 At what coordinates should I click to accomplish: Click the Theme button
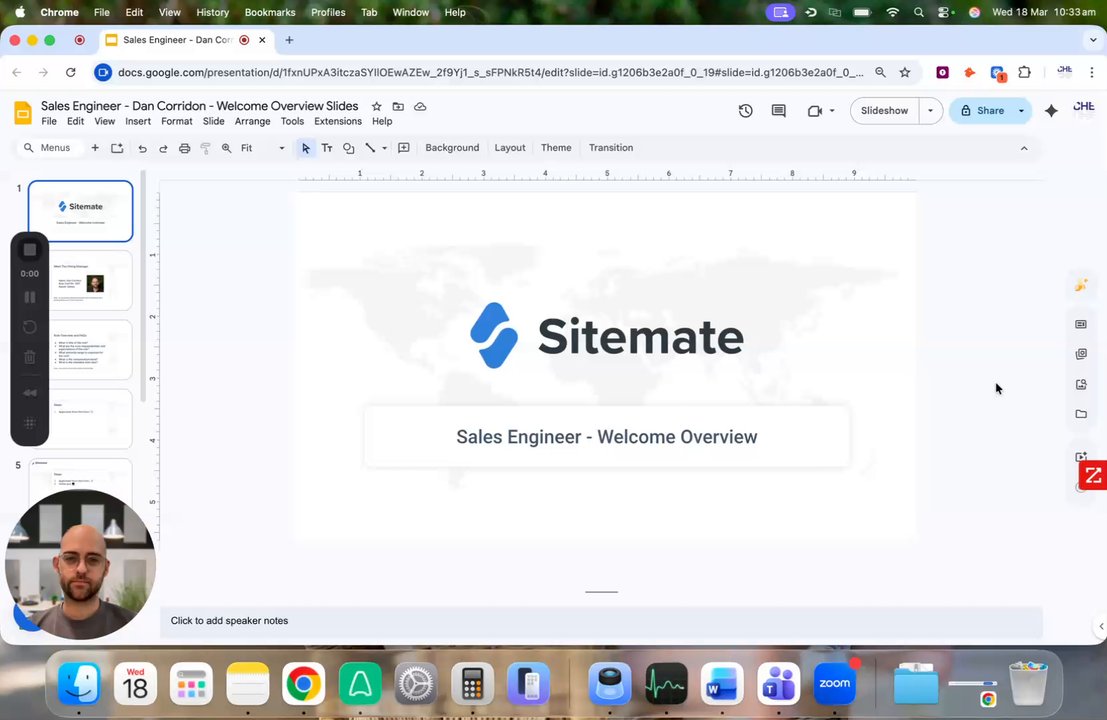(x=556, y=148)
